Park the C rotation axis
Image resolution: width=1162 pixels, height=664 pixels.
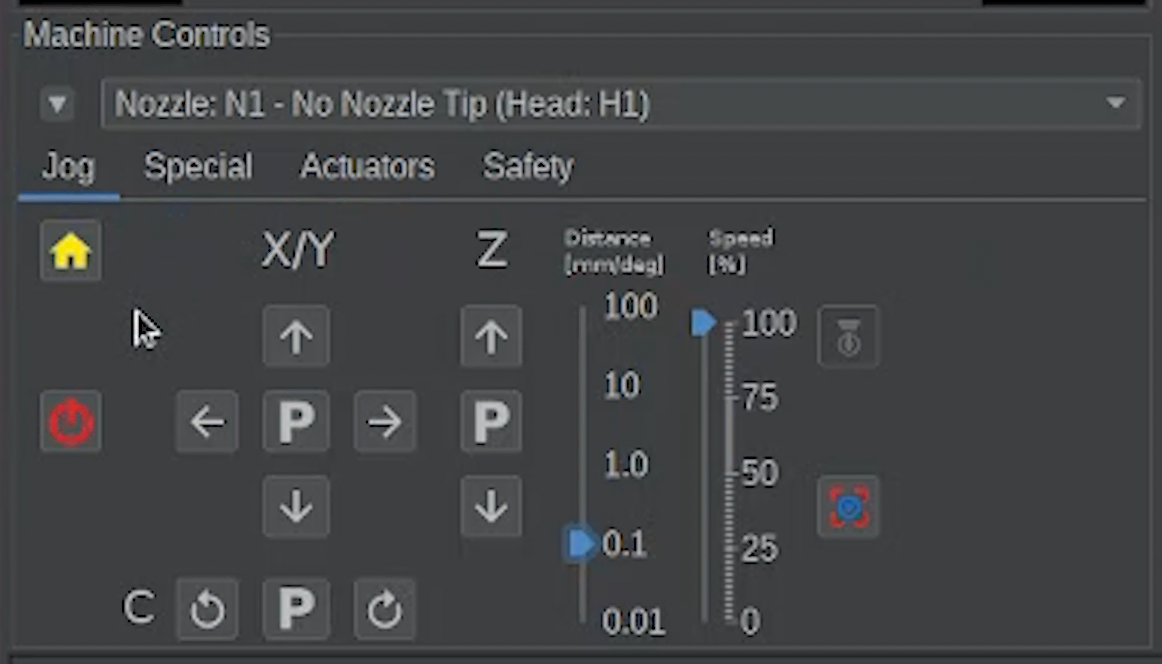296,608
